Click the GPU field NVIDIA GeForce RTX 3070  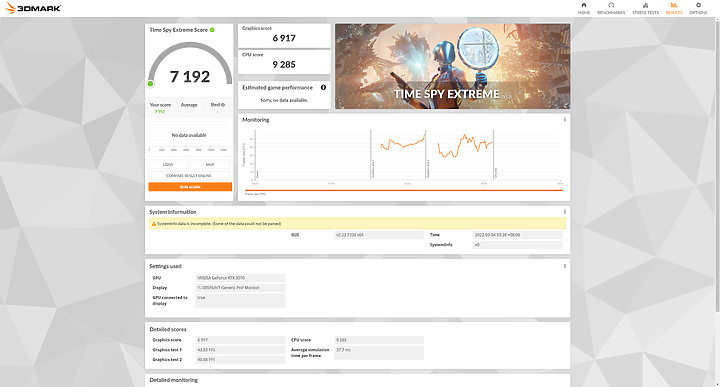pos(240,278)
